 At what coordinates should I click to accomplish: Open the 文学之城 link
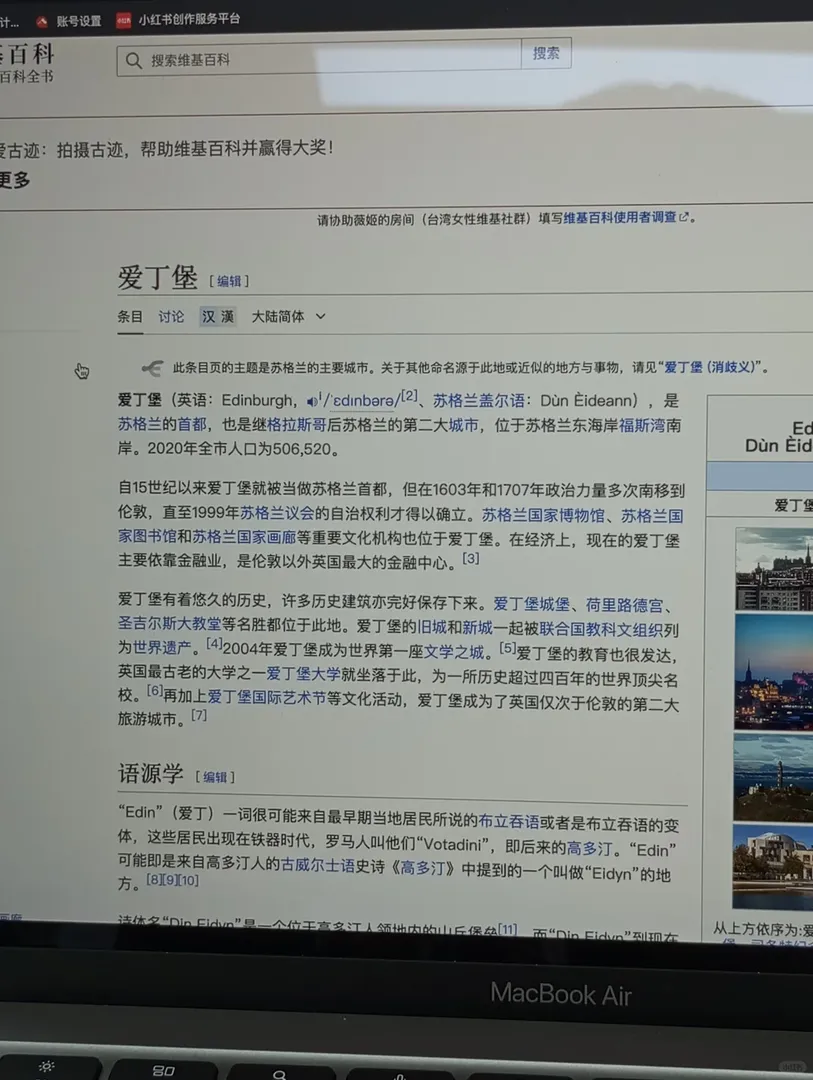(x=453, y=652)
